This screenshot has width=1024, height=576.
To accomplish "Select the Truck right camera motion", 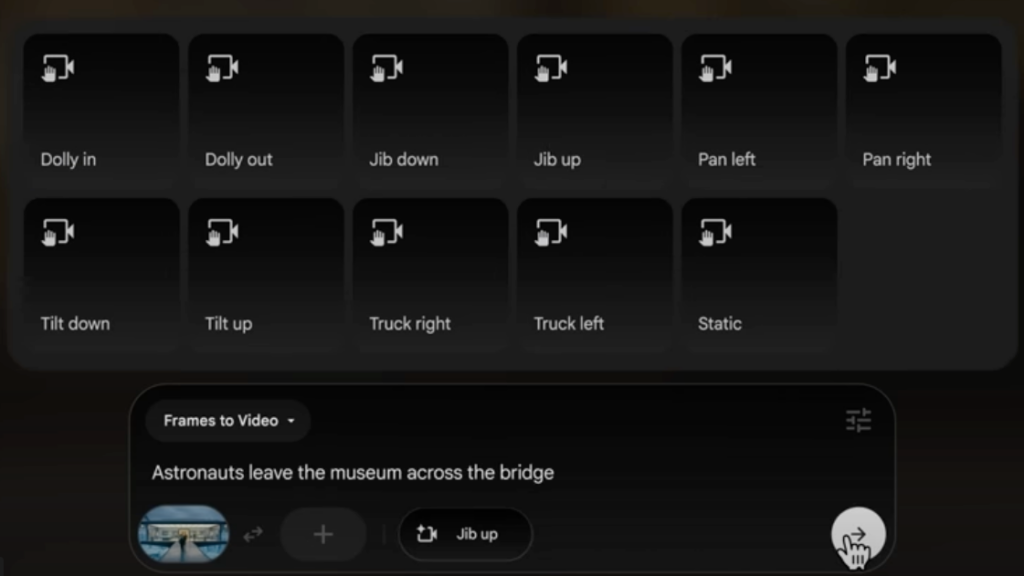I will (x=430, y=275).
